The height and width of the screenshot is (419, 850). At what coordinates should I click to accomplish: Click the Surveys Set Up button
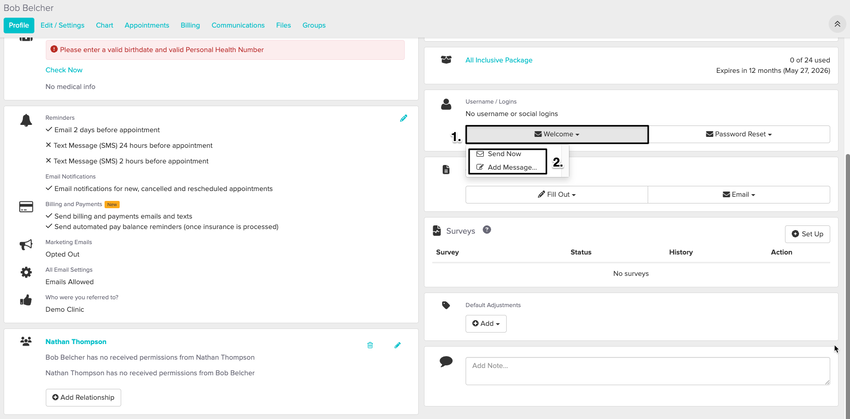pyautogui.click(x=808, y=234)
